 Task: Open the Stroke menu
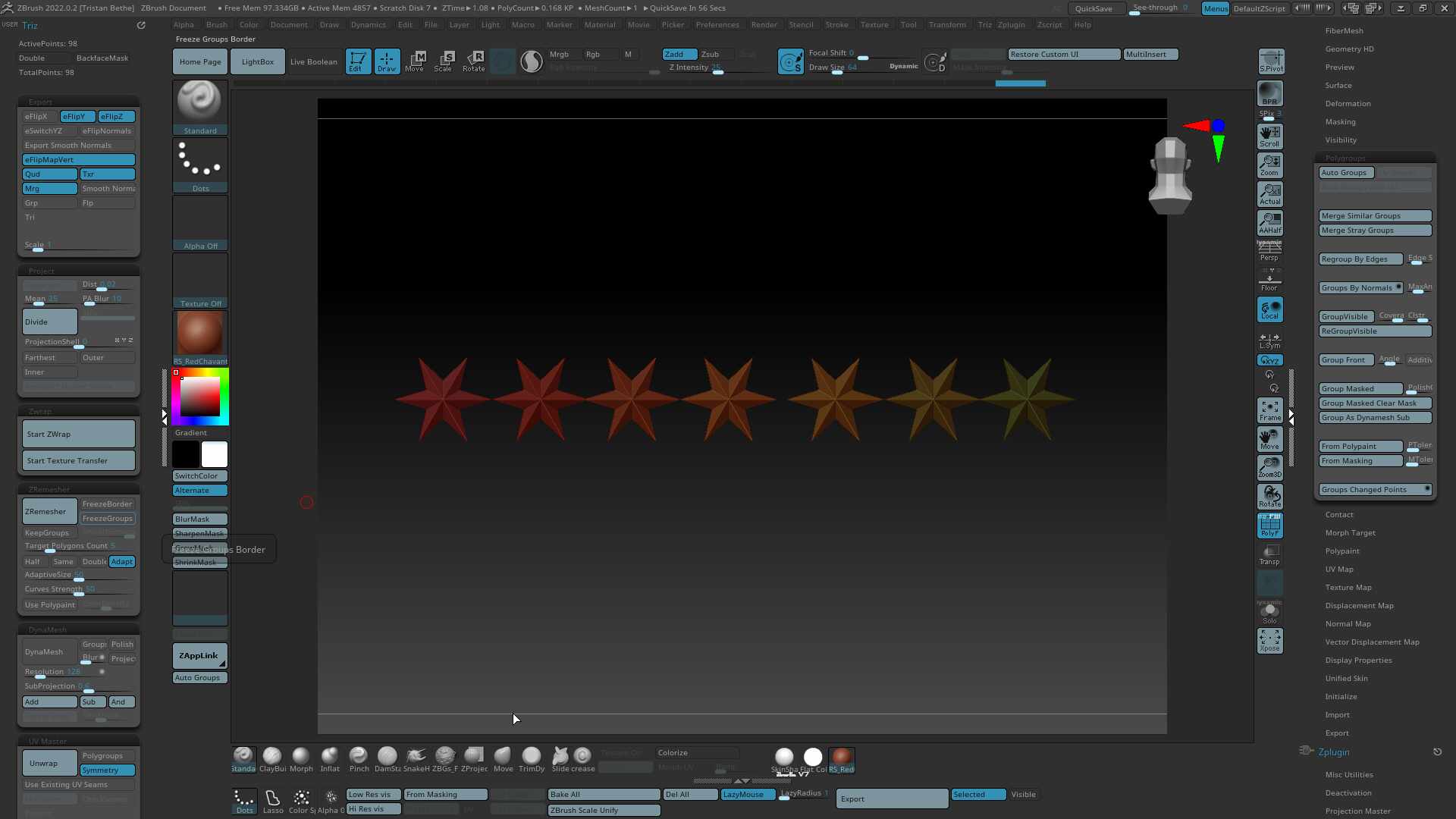836,25
